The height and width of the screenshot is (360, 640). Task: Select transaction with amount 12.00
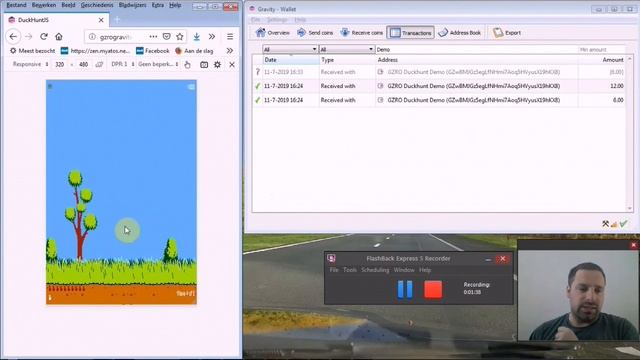tap(439, 86)
